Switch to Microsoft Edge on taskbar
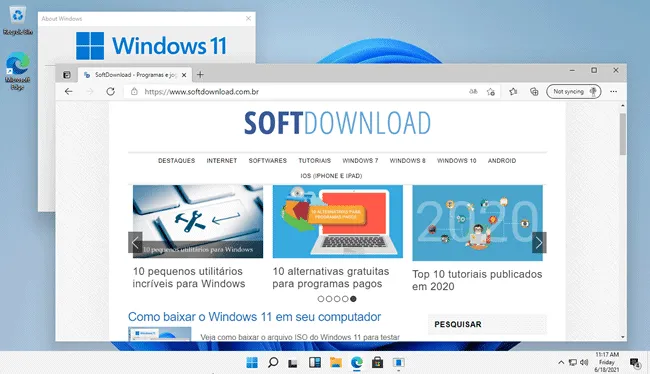The image size is (650, 374). 357,362
